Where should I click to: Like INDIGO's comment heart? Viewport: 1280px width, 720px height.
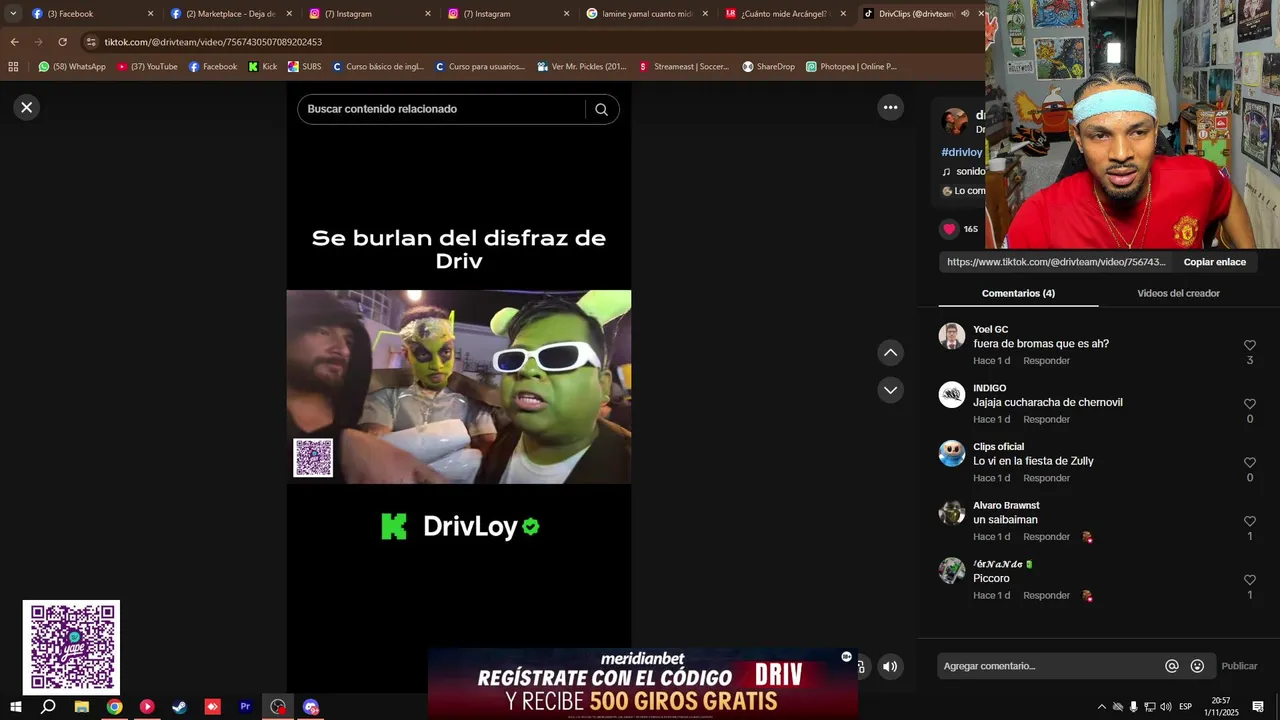pyautogui.click(x=1249, y=404)
